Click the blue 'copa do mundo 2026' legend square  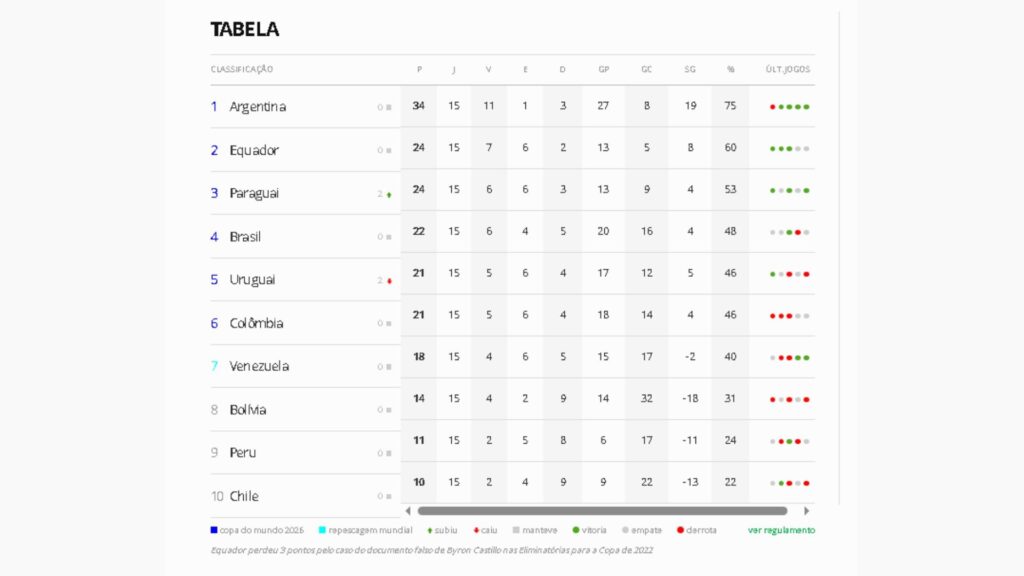click(214, 530)
